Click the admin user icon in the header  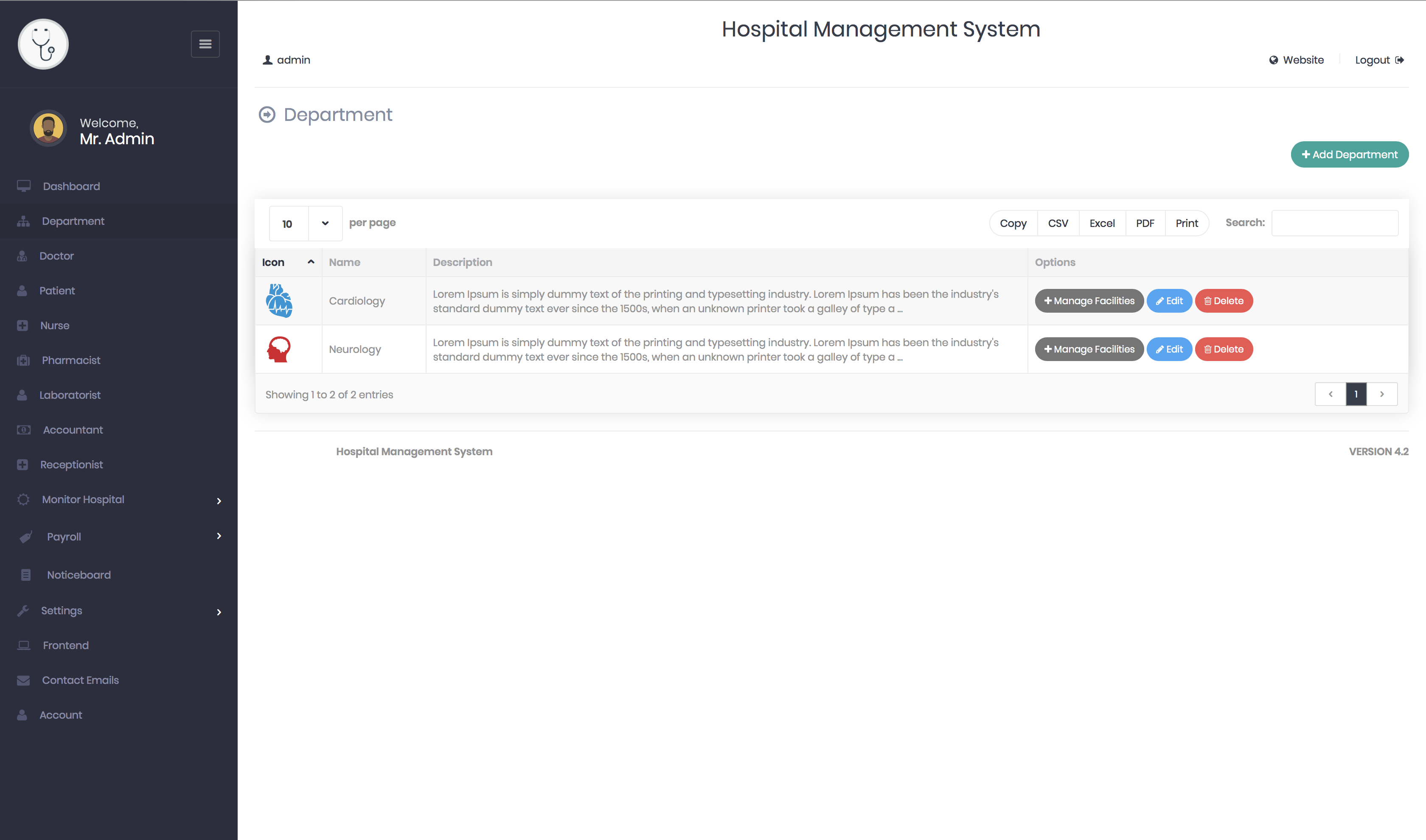267,60
